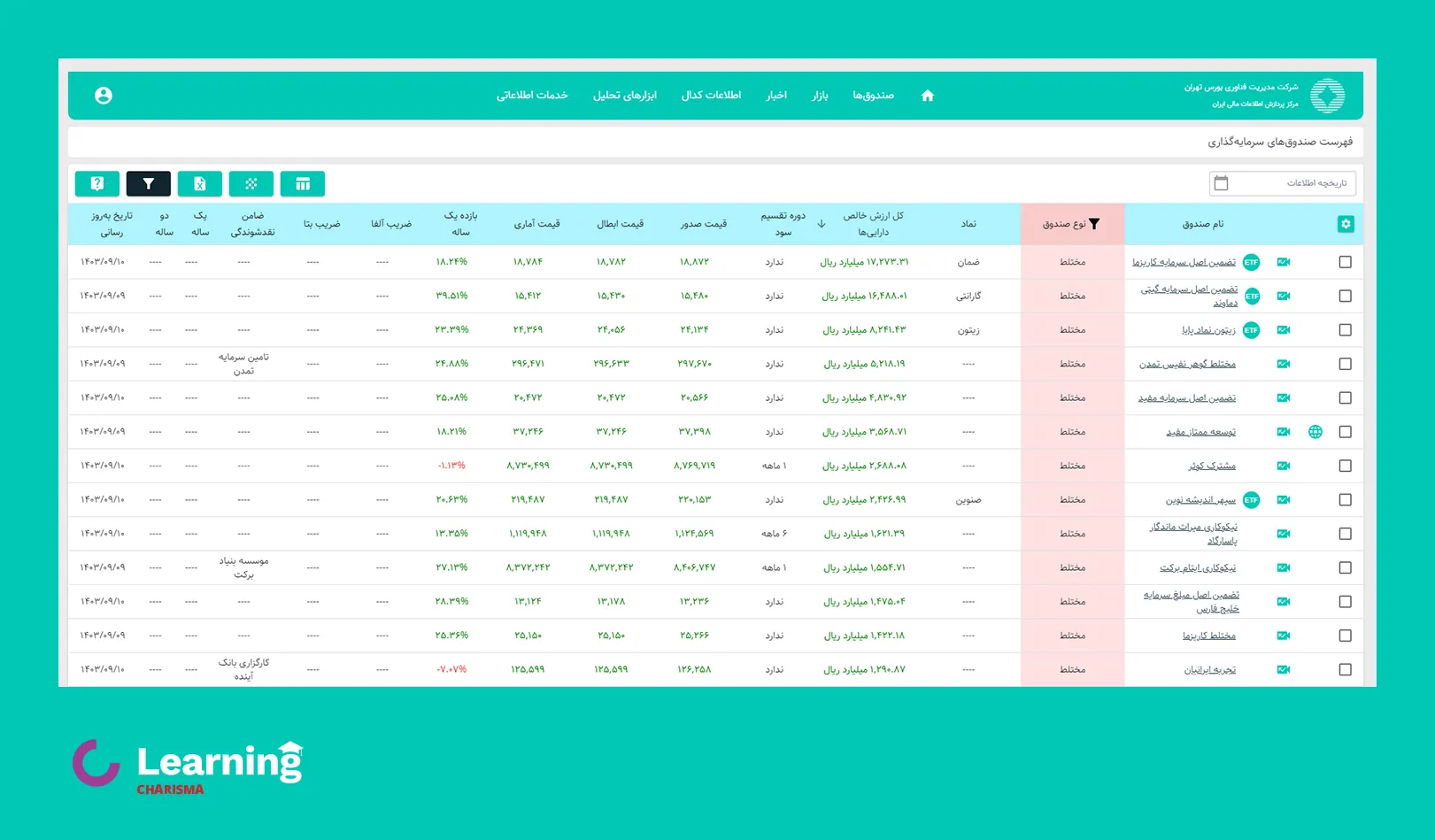Open chart icon for مختلط کاریزما
1435x840 pixels.
[x=1284, y=636]
